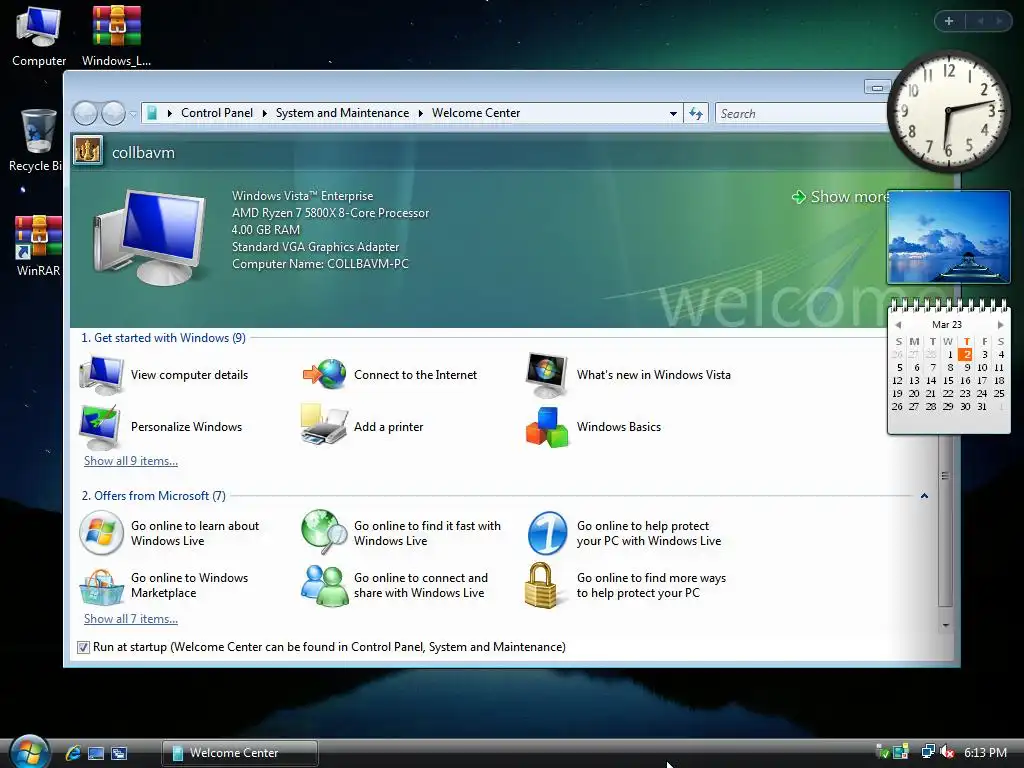The image size is (1024, 768).
Task: Click the Windows Vista Enterprise text
Action: pos(302,196)
